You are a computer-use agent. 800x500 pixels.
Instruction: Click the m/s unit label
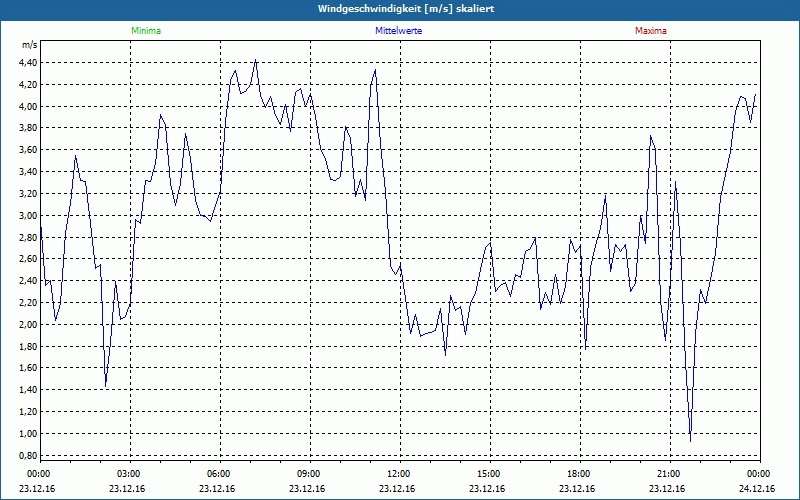pos(30,45)
